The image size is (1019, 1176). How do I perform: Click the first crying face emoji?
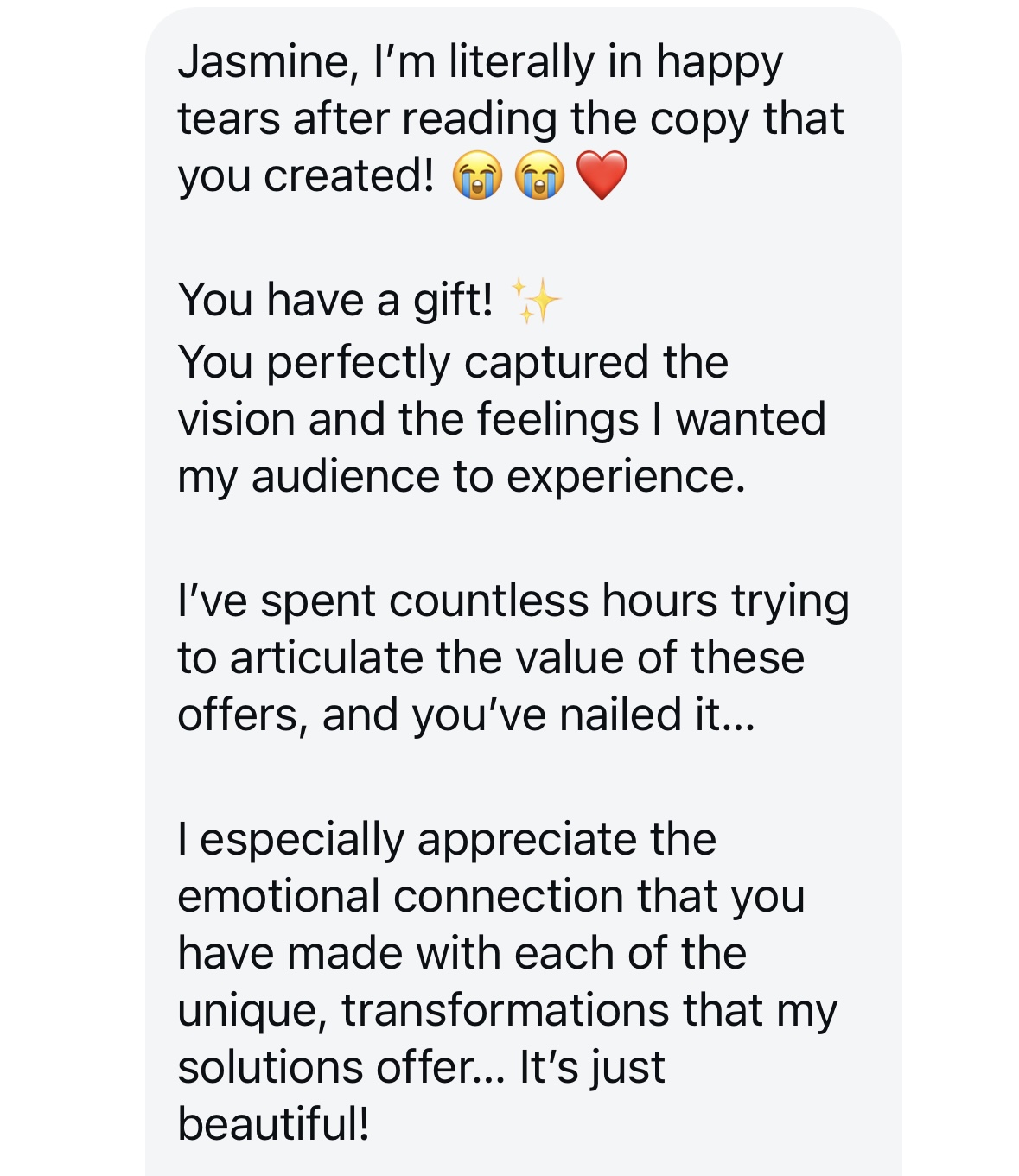point(477,176)
